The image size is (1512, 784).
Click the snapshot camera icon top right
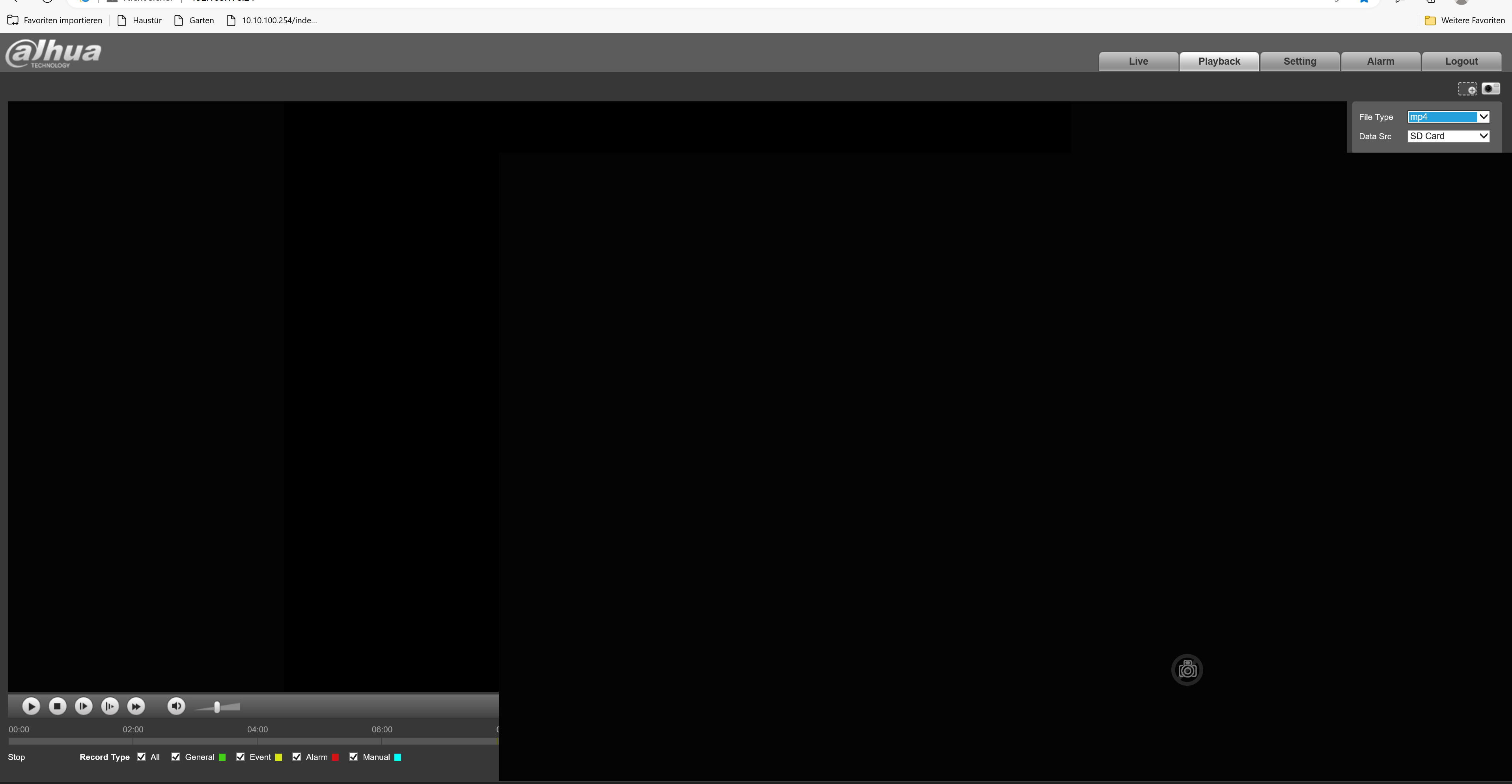[1490, 89]
